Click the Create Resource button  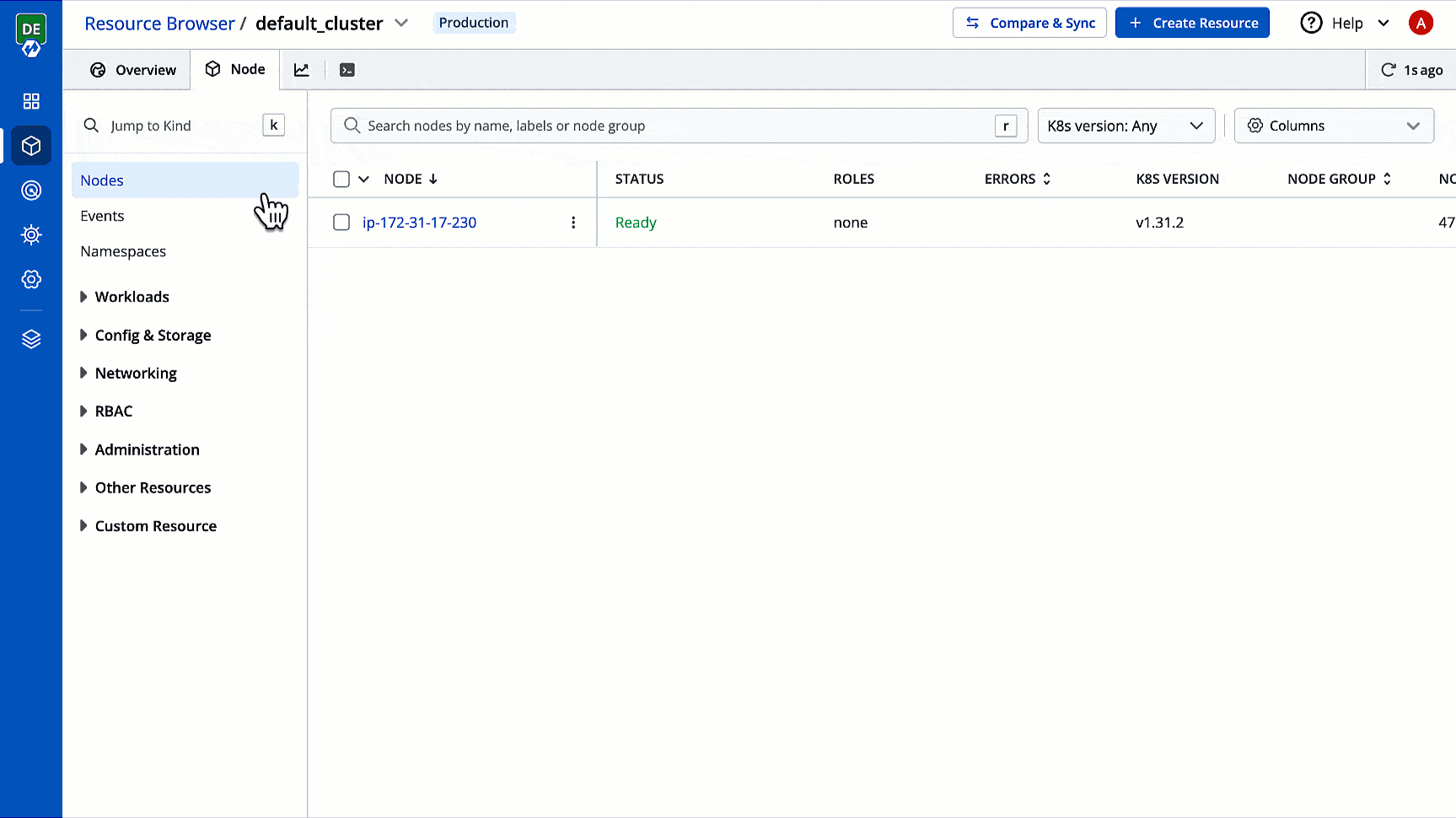[1192, 23]
